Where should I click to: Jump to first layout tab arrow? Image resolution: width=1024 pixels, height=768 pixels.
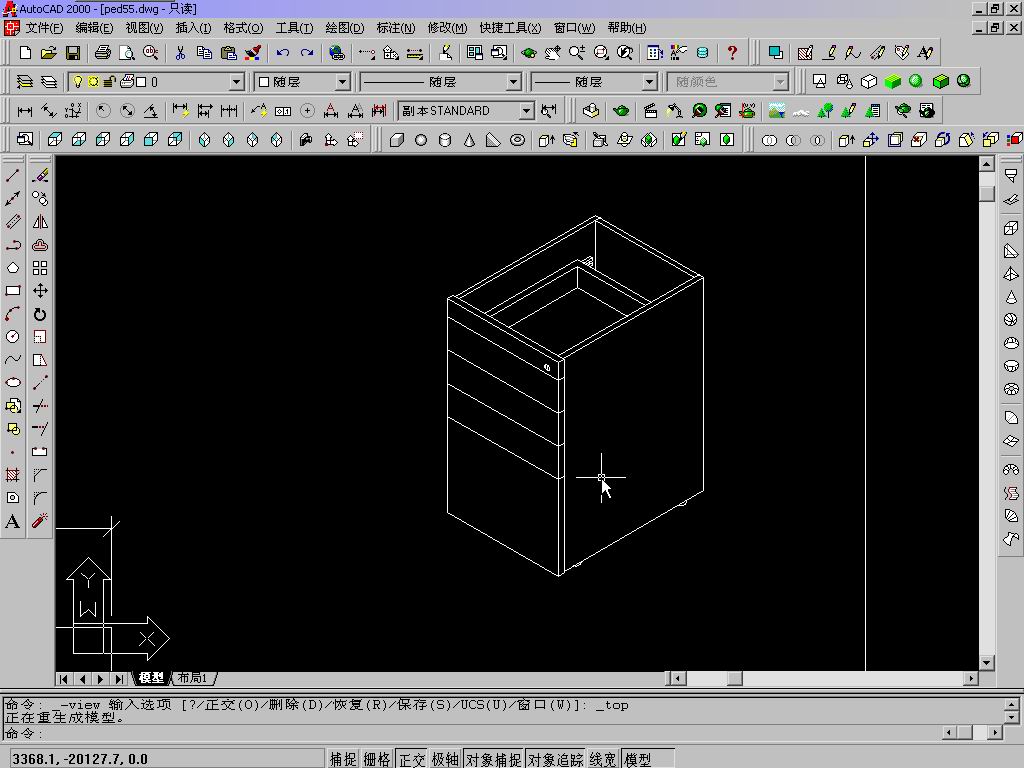click(x=63, y=679)
